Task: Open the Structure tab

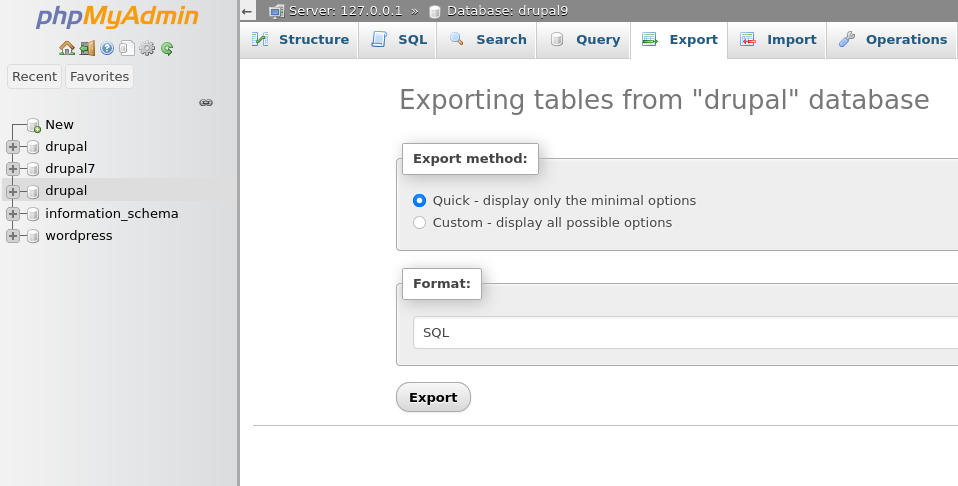Action: pos(299,40)
